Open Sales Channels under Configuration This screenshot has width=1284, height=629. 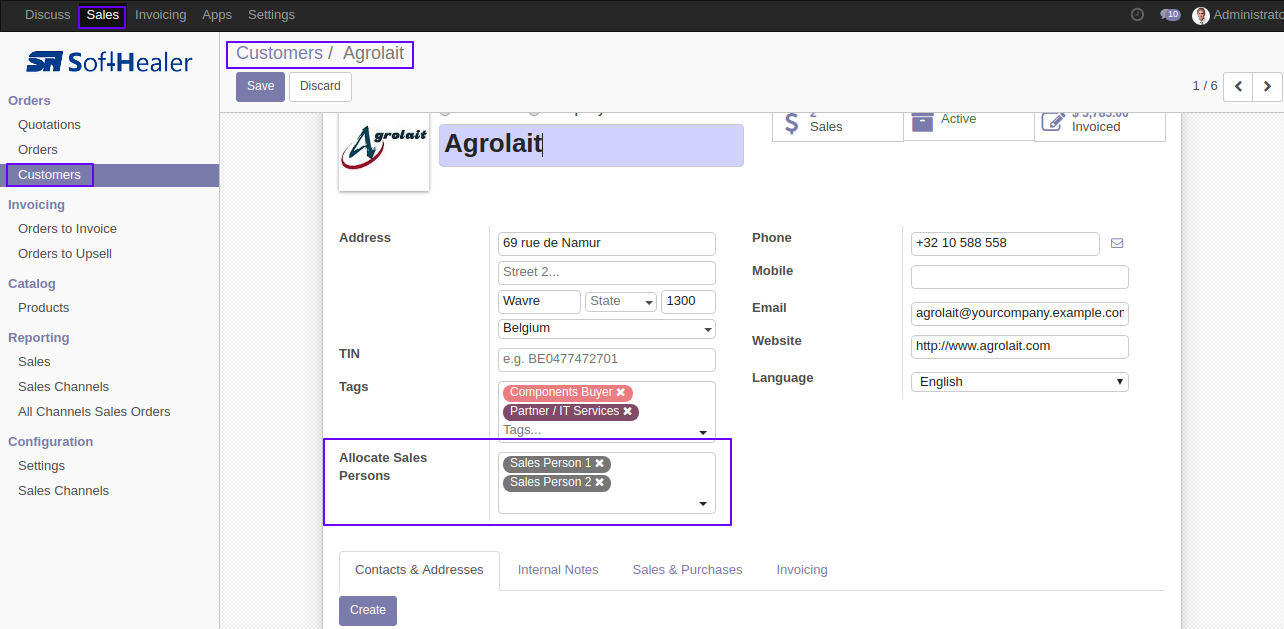click(x=63, y=491)
